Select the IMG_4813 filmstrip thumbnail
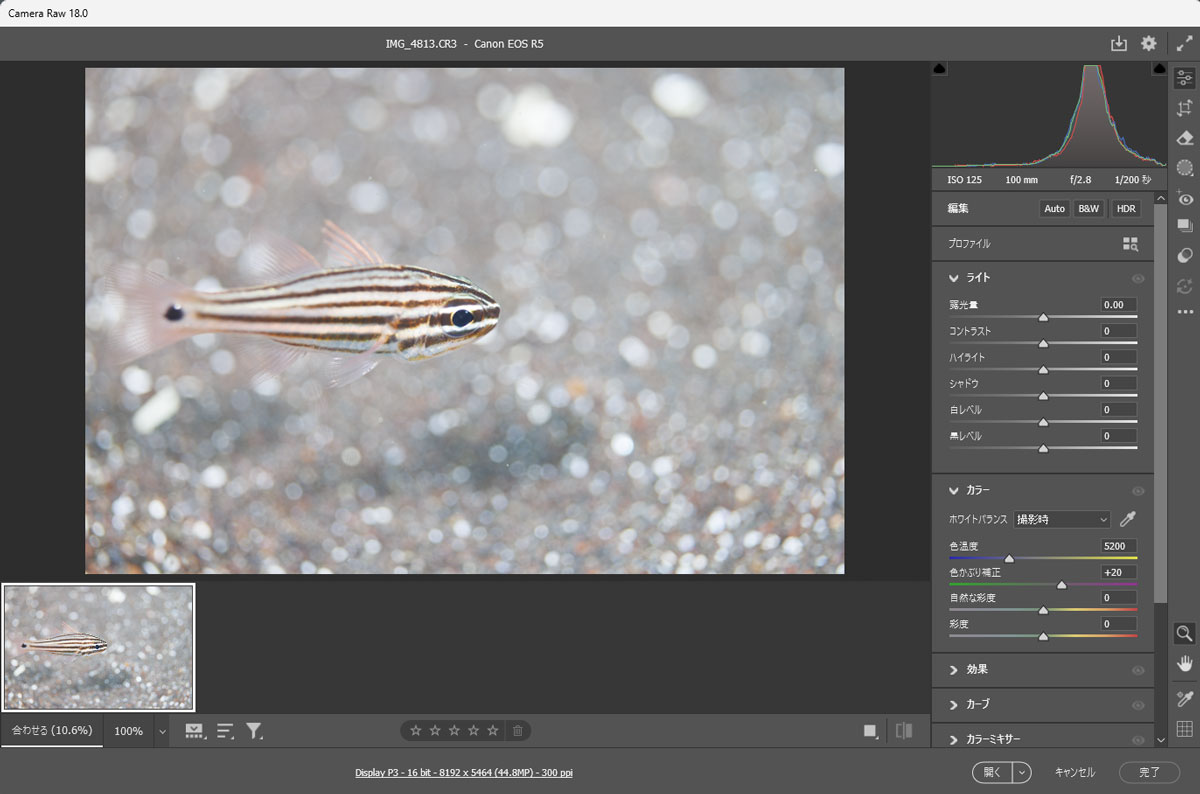Image resolution: width=1200 pixels, height=794 pixels. [x=98, y=647]
